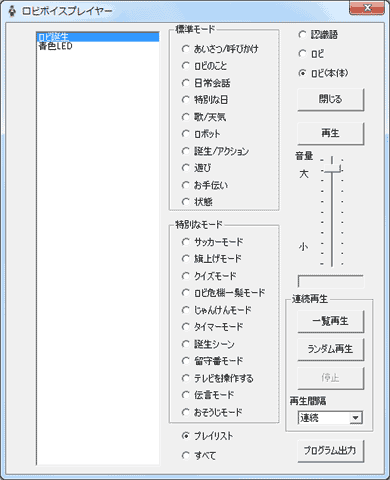Select the 旗上げモード radio button
This screenshot has height=480, width=390.
click(185, 259)
